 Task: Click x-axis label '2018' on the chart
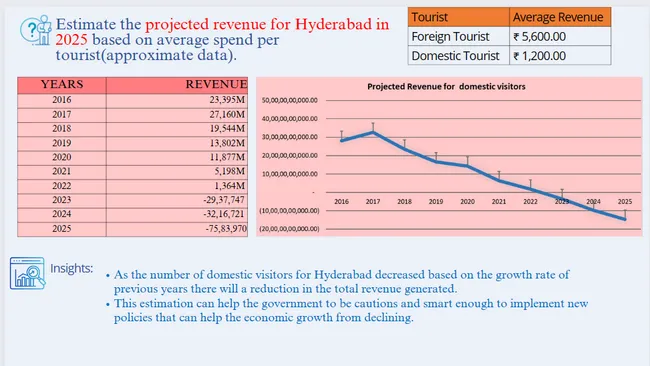(405, 202)
